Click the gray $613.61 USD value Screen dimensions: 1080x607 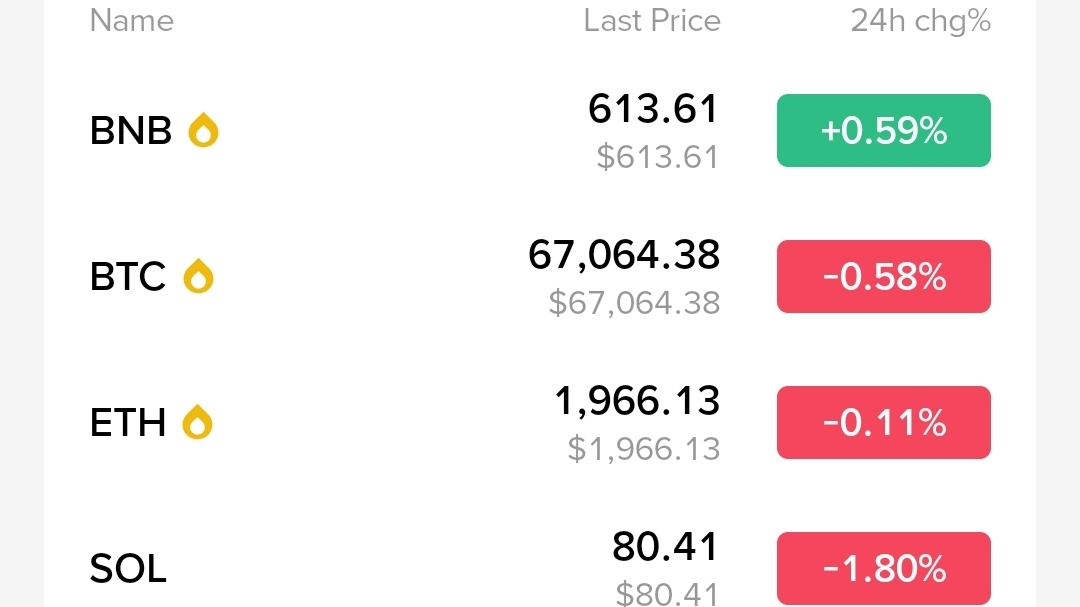(657, 157)
